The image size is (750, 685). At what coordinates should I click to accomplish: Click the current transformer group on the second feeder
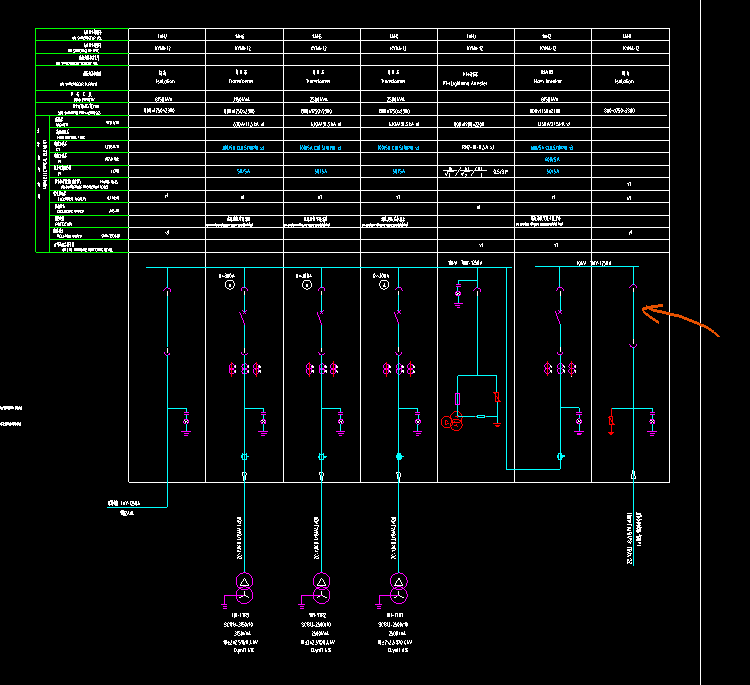(x=244, y=369)
